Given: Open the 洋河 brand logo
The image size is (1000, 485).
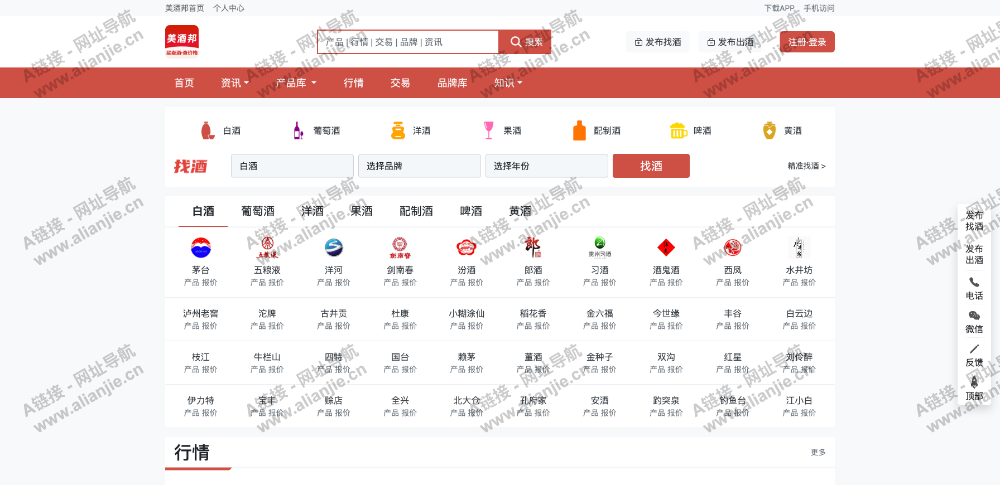Looking at the screenshot, I should point(334,248).
